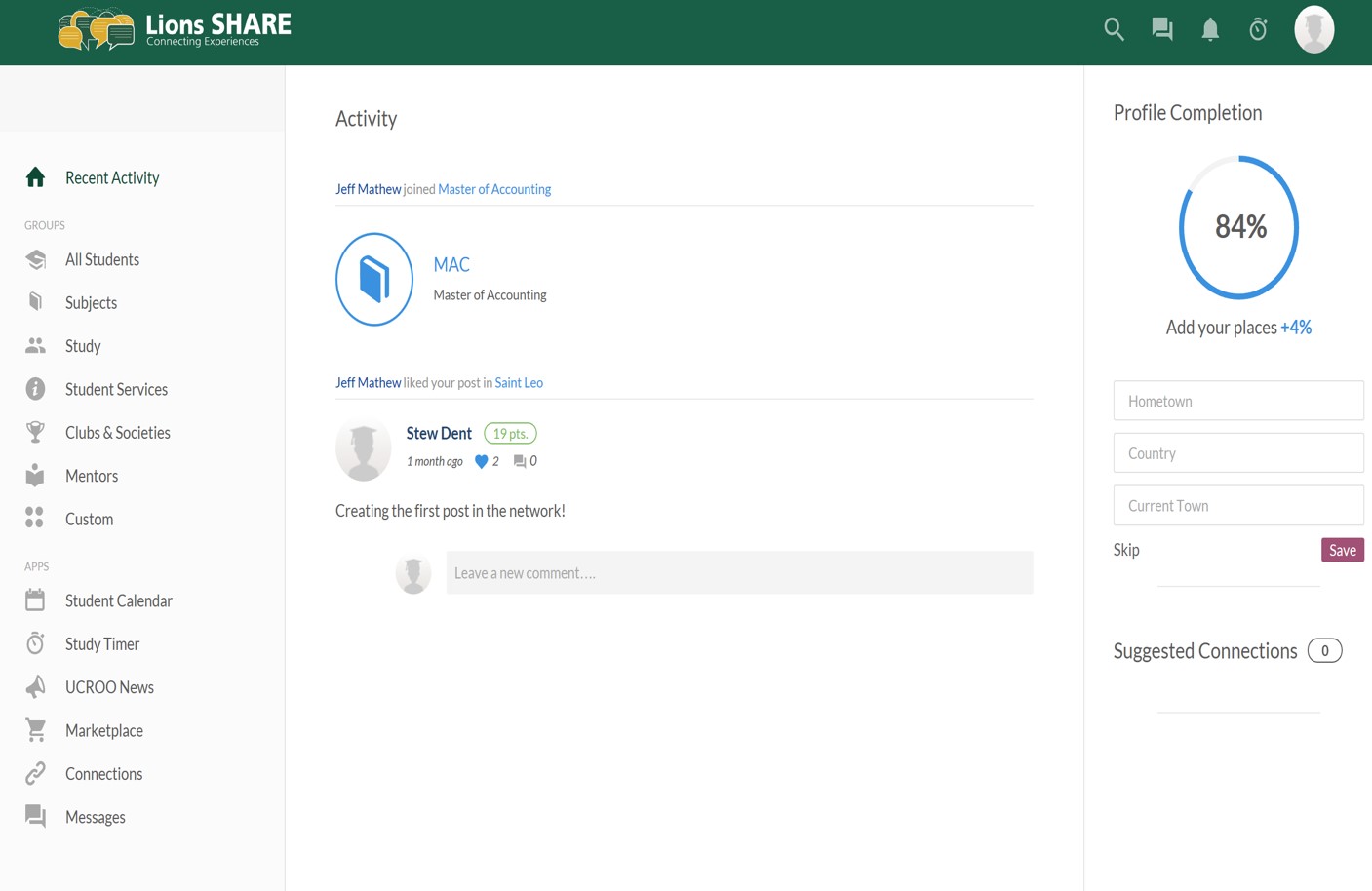This screenshot has width=1372, height=891.
Task: Open the notifications bell icon
Action: pos(1210,29)
